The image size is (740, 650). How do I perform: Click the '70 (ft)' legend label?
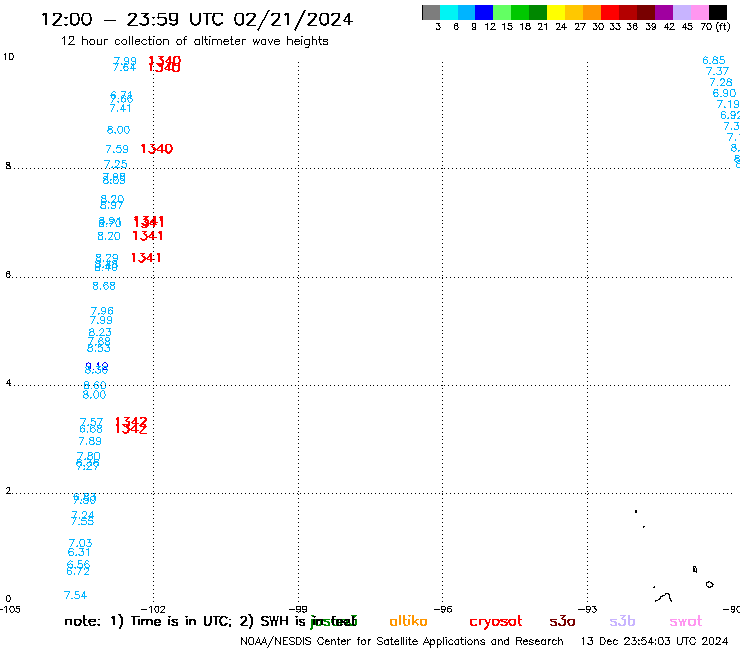click(715, 27)
